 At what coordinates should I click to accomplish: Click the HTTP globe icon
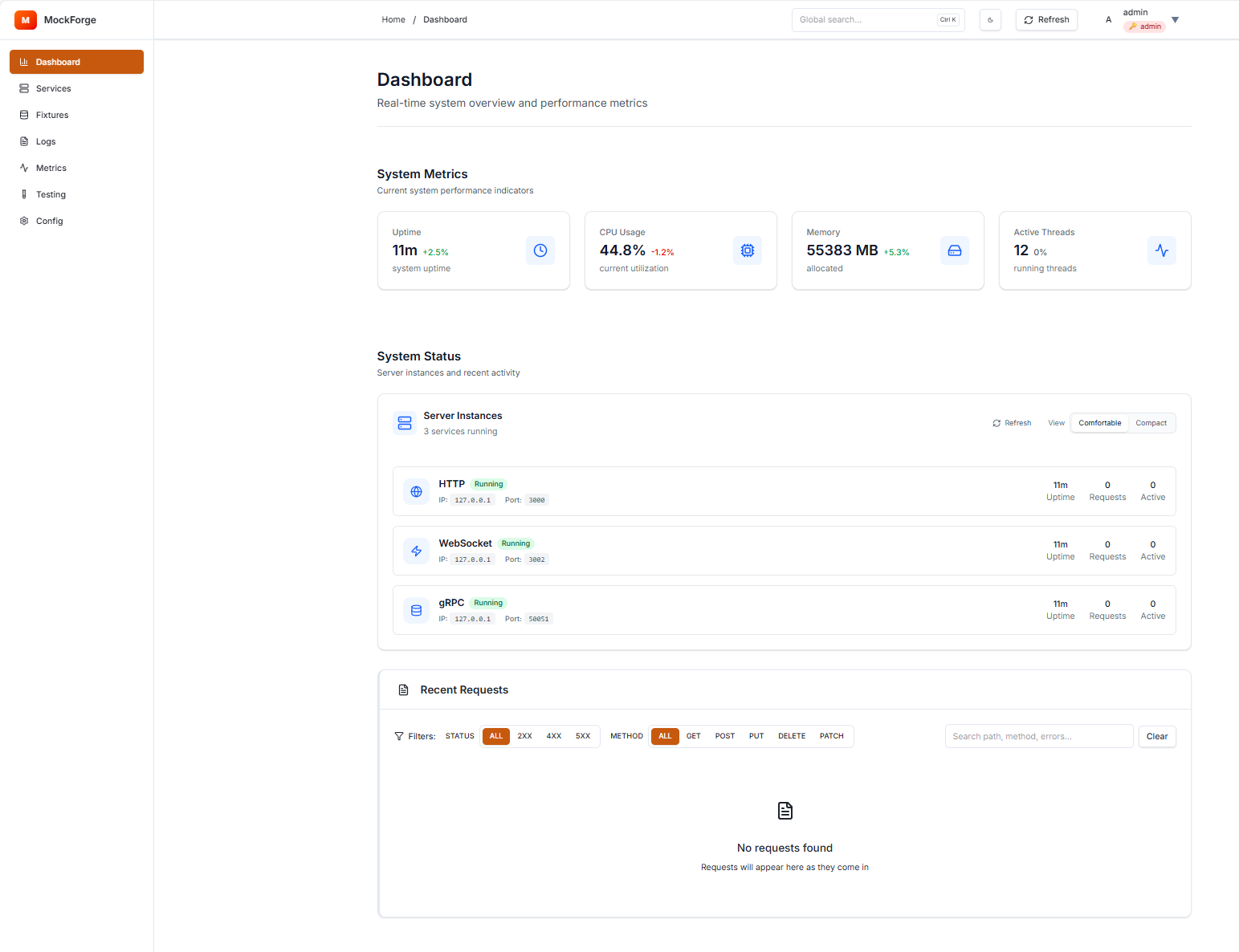point(416,492)
